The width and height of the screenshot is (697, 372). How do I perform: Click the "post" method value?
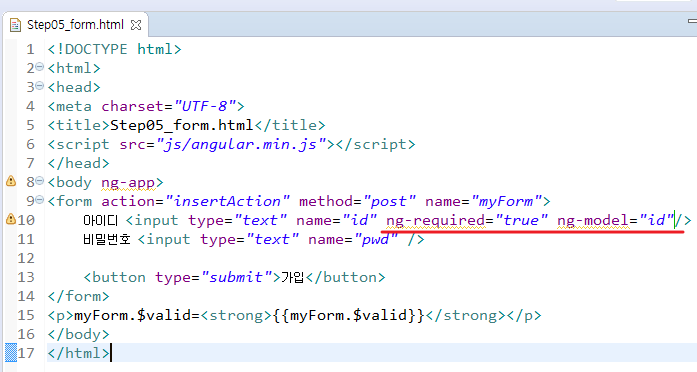coord(389,201)
